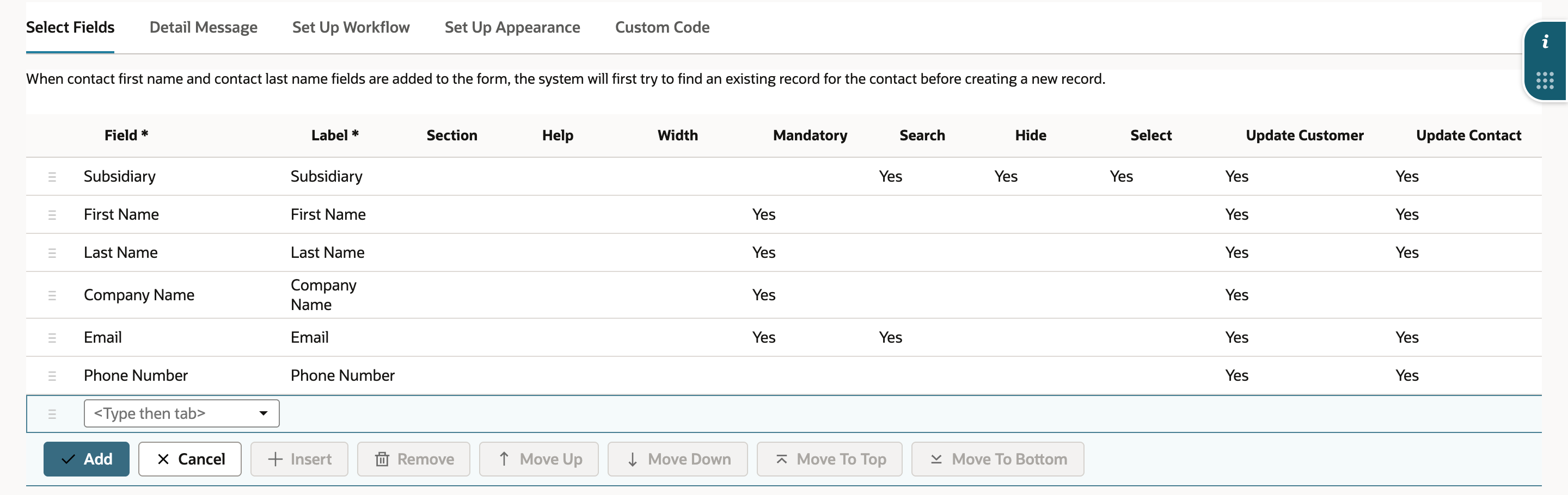Screen dimensions: 1568x495
Task: Click the Insert button
Action: 299,459
